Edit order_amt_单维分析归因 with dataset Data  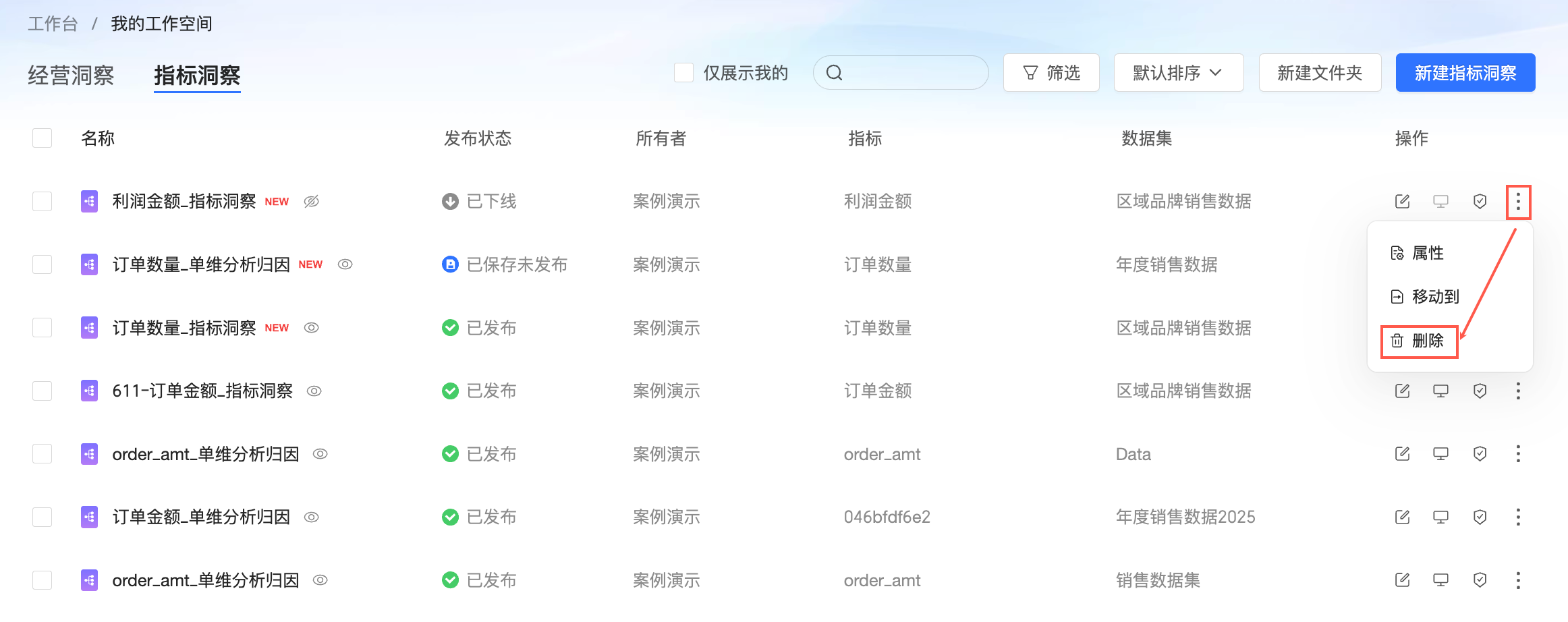coord(1402,453)
